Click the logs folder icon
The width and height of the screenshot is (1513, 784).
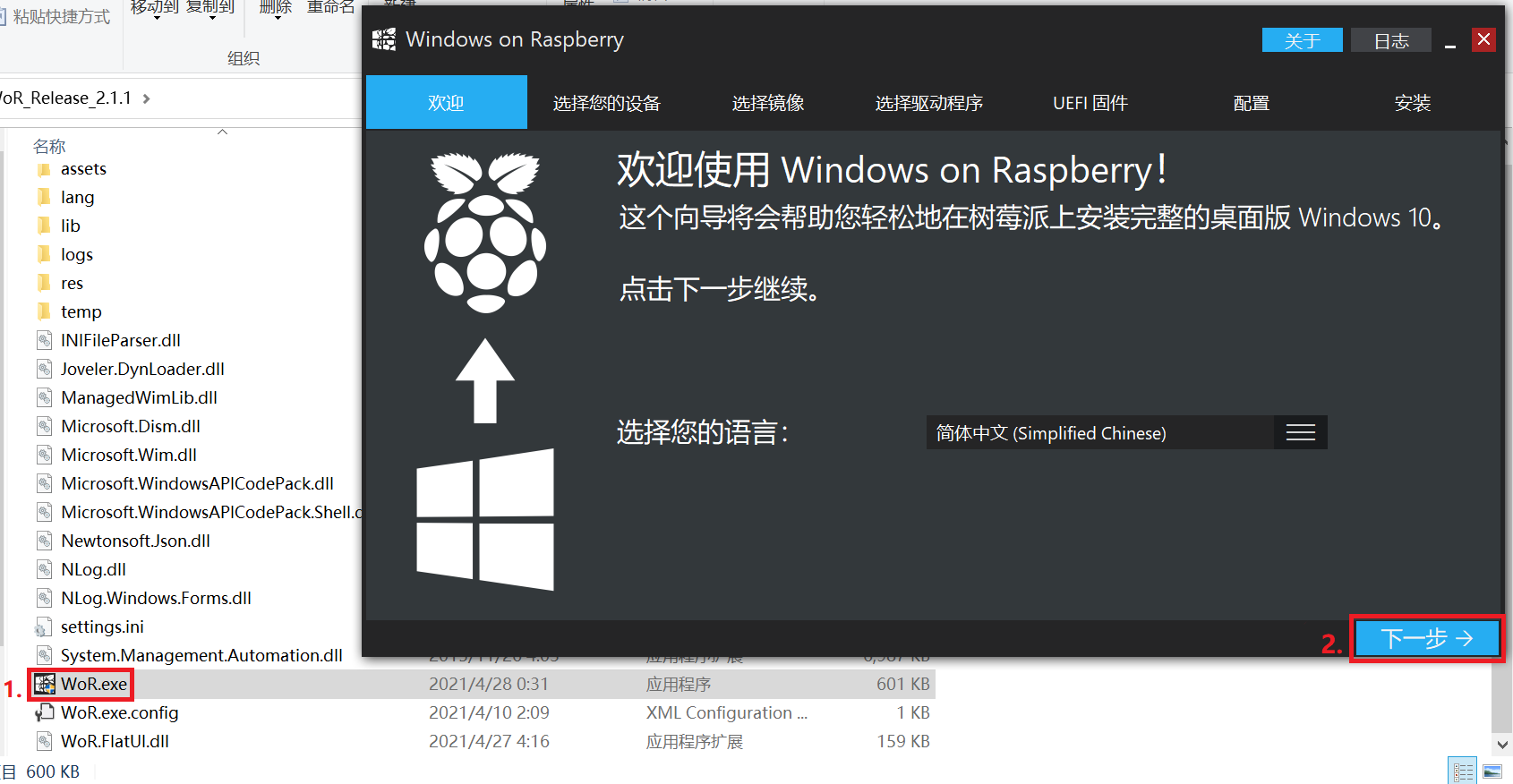coord(44,255)
